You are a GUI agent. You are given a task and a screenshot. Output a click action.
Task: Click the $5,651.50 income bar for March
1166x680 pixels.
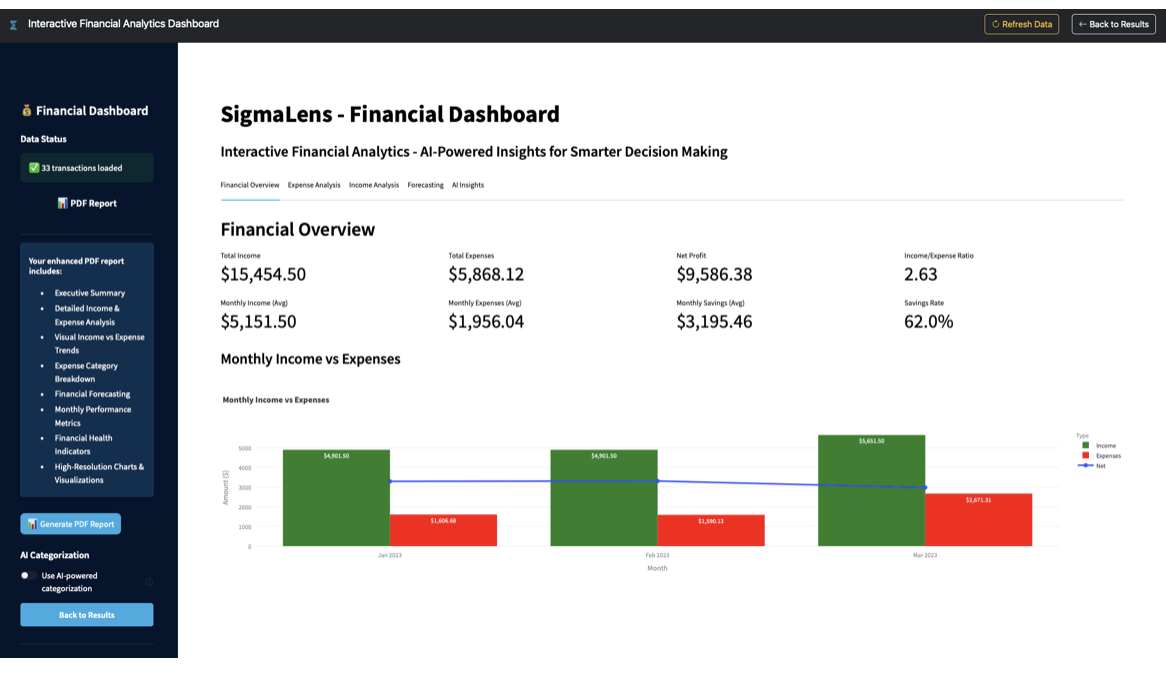[x=872, y=490]
